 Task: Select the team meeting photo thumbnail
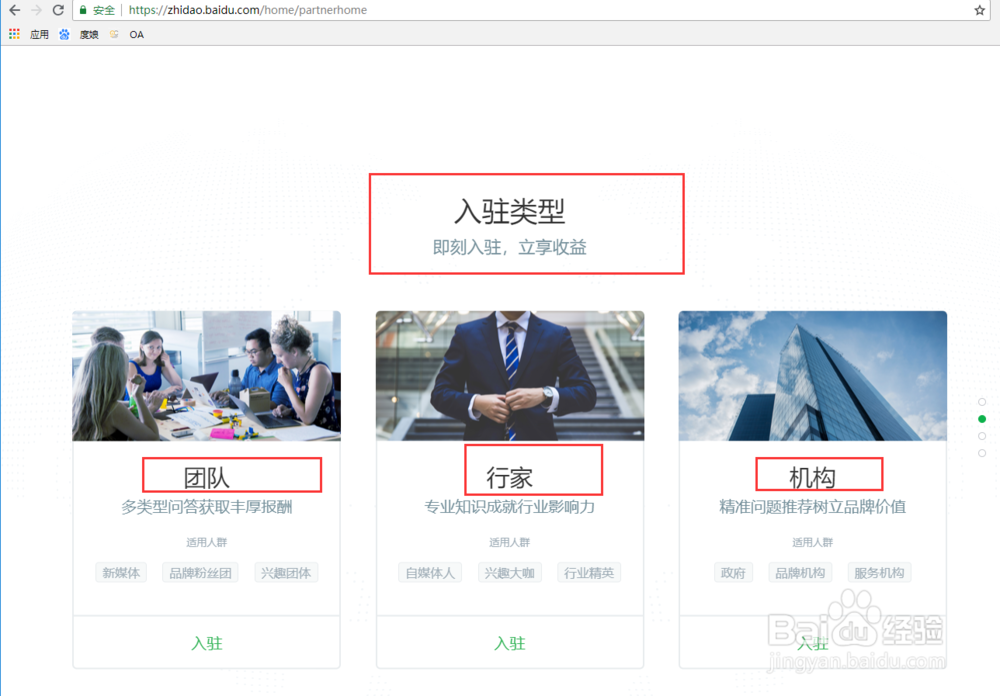tap(207, 376)
